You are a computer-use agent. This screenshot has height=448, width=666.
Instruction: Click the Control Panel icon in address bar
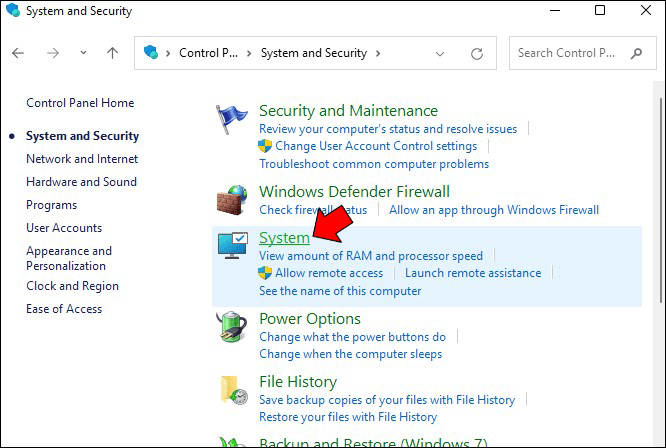pos(151,52)
